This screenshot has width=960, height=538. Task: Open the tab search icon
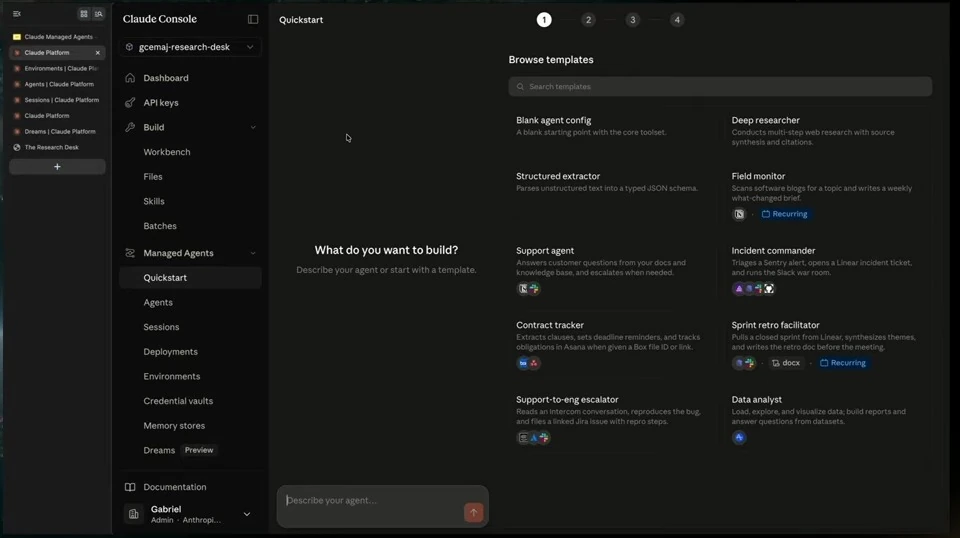pyautogui.click(x=99, y=13)
